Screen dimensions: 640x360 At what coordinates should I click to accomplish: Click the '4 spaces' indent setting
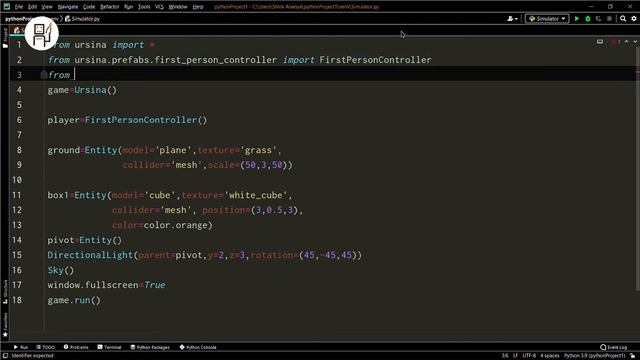[x=549, y=356]
